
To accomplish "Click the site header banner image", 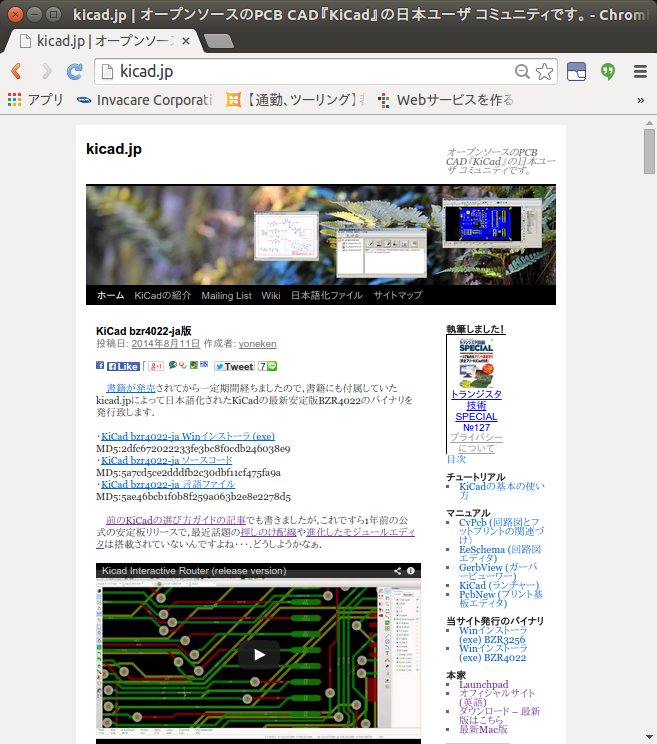I will (321, 235).
